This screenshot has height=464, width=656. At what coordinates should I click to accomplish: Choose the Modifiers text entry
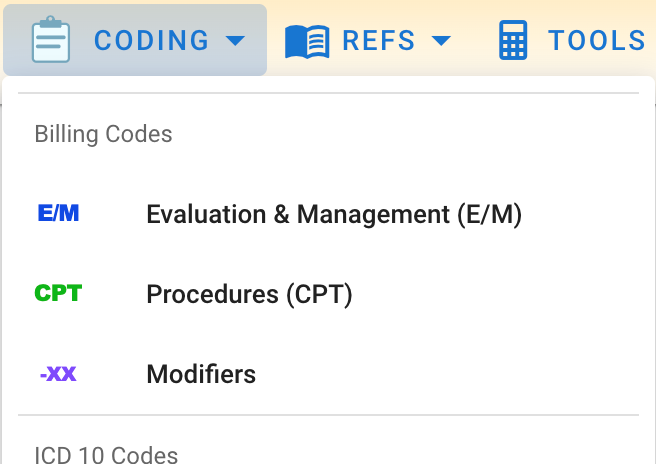pos(201,374)
